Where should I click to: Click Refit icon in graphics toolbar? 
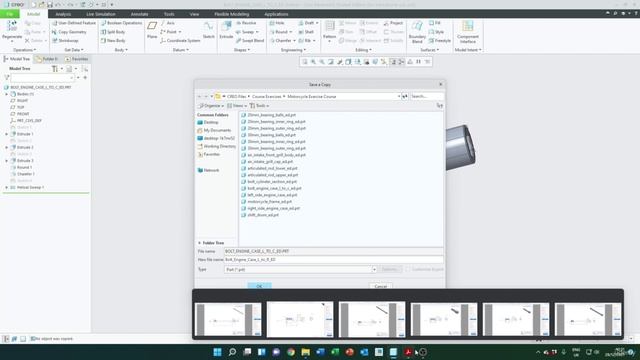[x=304, y=62]
